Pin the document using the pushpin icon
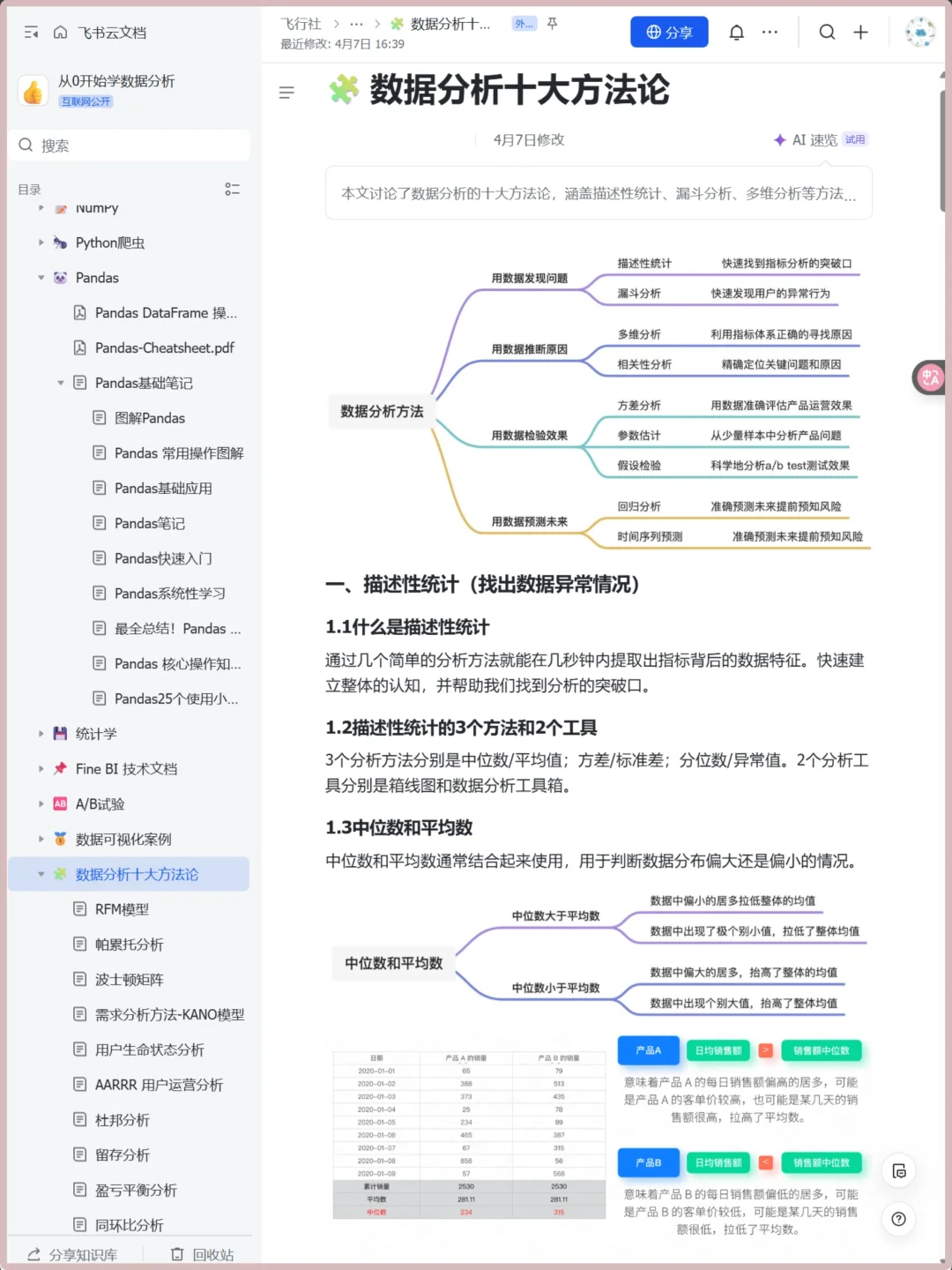This screenshot has width=952, height=1270. point(552,25)
